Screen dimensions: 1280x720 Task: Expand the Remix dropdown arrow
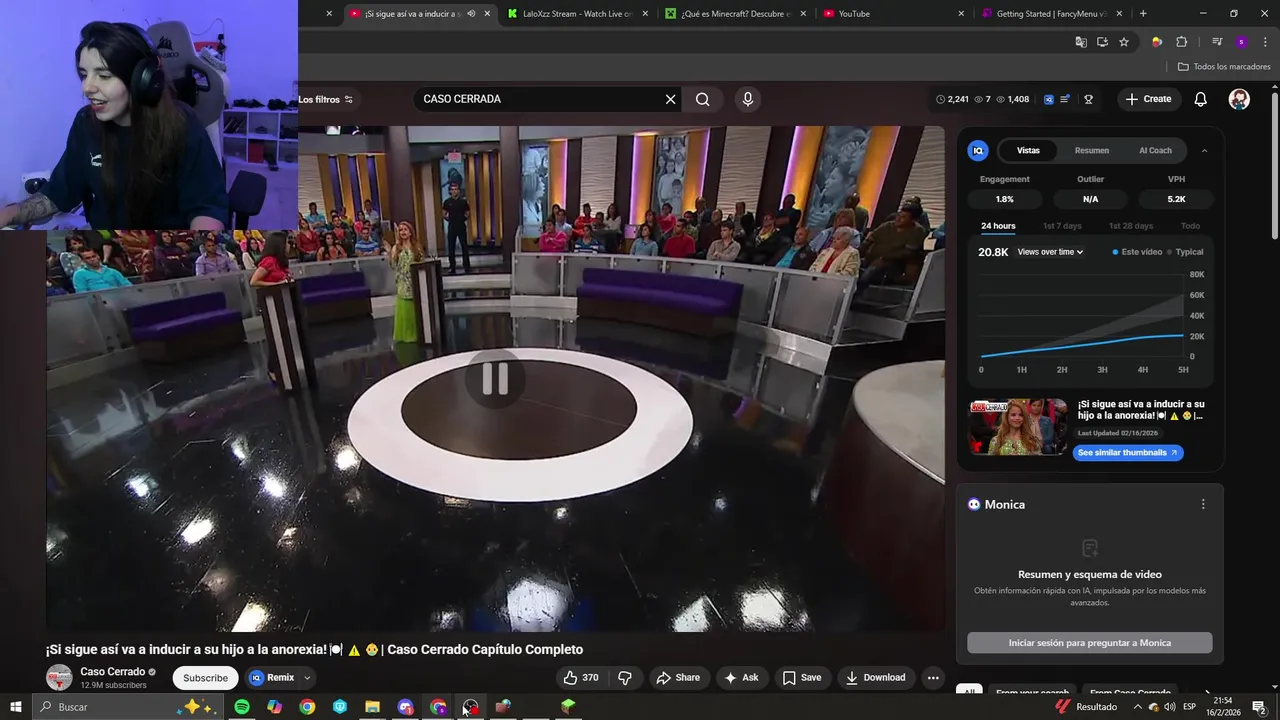click(x=307, y=677)
